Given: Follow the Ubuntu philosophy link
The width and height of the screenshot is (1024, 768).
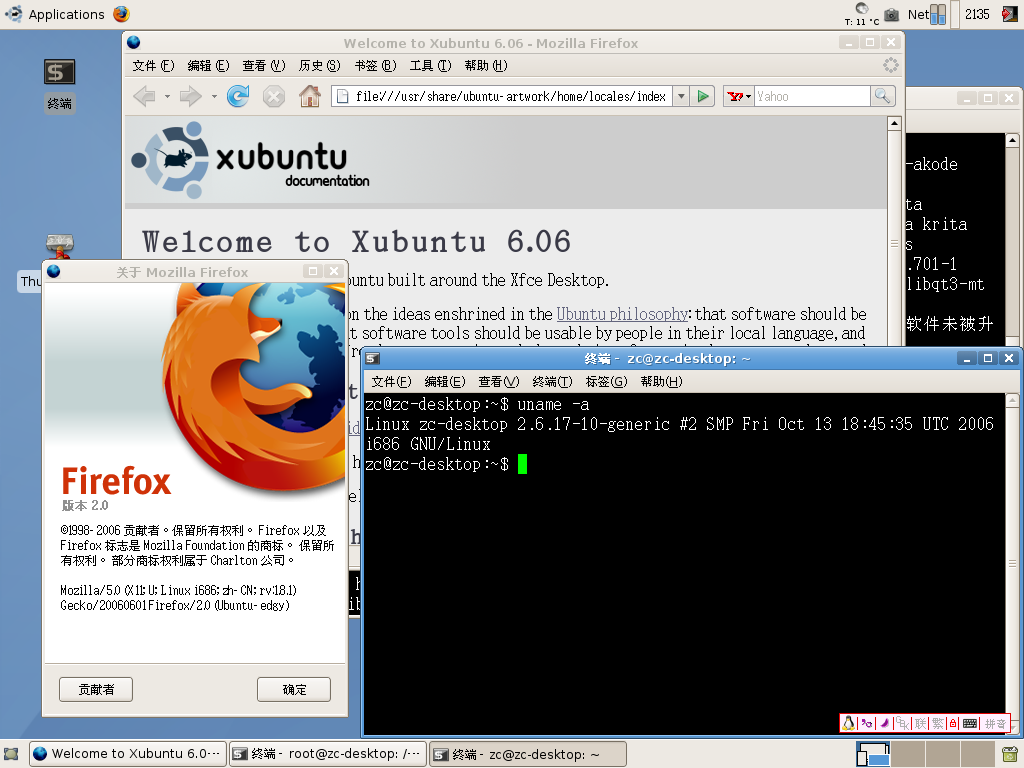Looking at the screenshot, I should pos(622,314).
